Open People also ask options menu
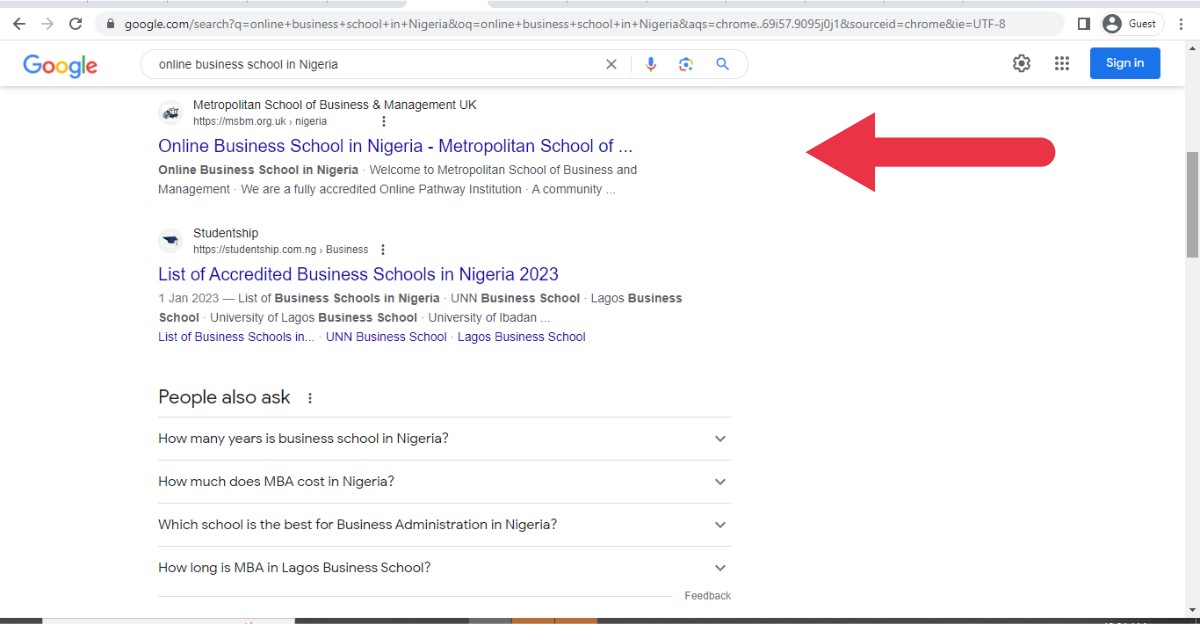The height and width of the screenshot is (628, 1200). 310,398
